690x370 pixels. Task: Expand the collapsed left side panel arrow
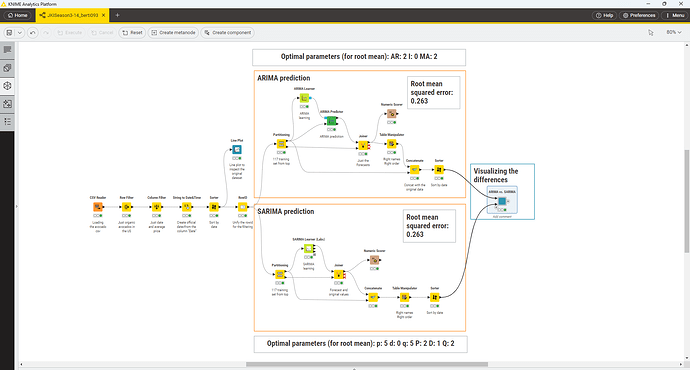[x=17, y=206]
